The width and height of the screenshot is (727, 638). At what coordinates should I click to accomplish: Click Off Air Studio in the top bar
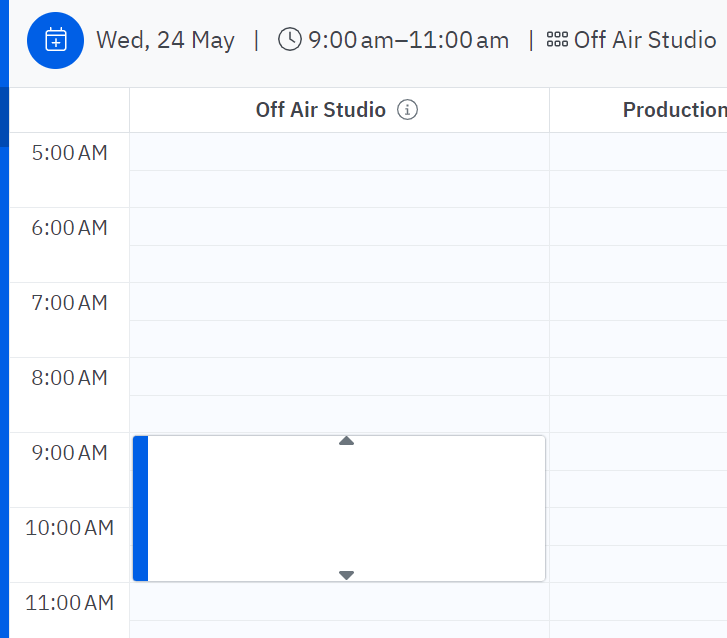[645, 41]
